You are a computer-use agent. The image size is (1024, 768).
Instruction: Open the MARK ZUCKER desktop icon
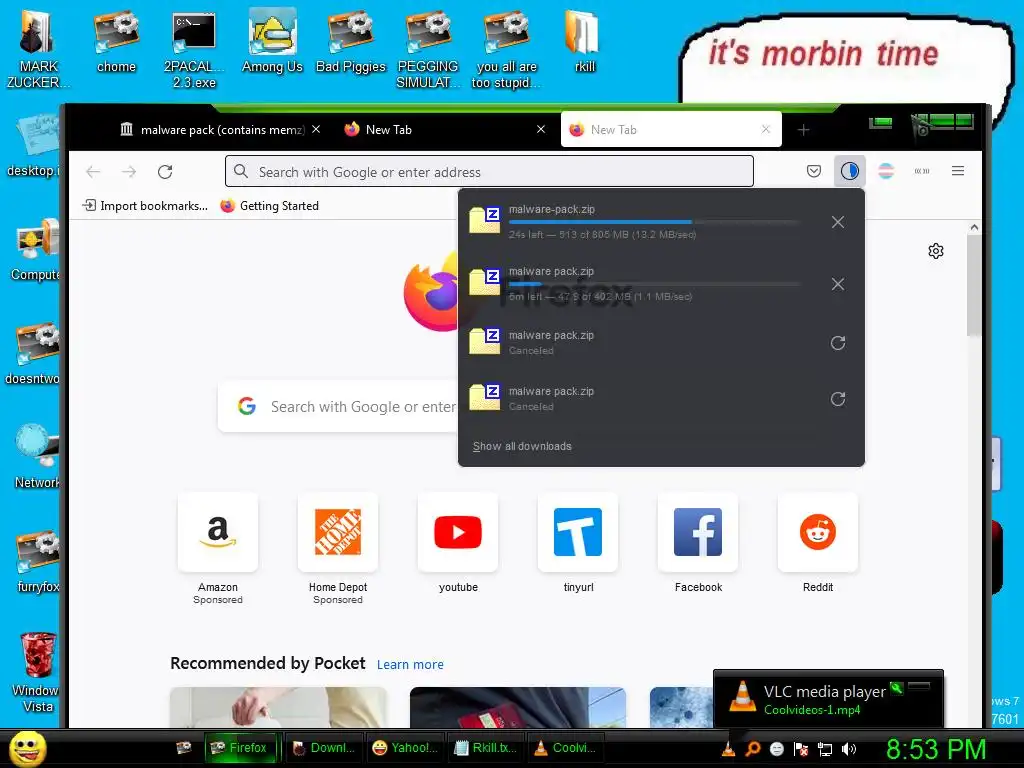click(x=37, y=49)
